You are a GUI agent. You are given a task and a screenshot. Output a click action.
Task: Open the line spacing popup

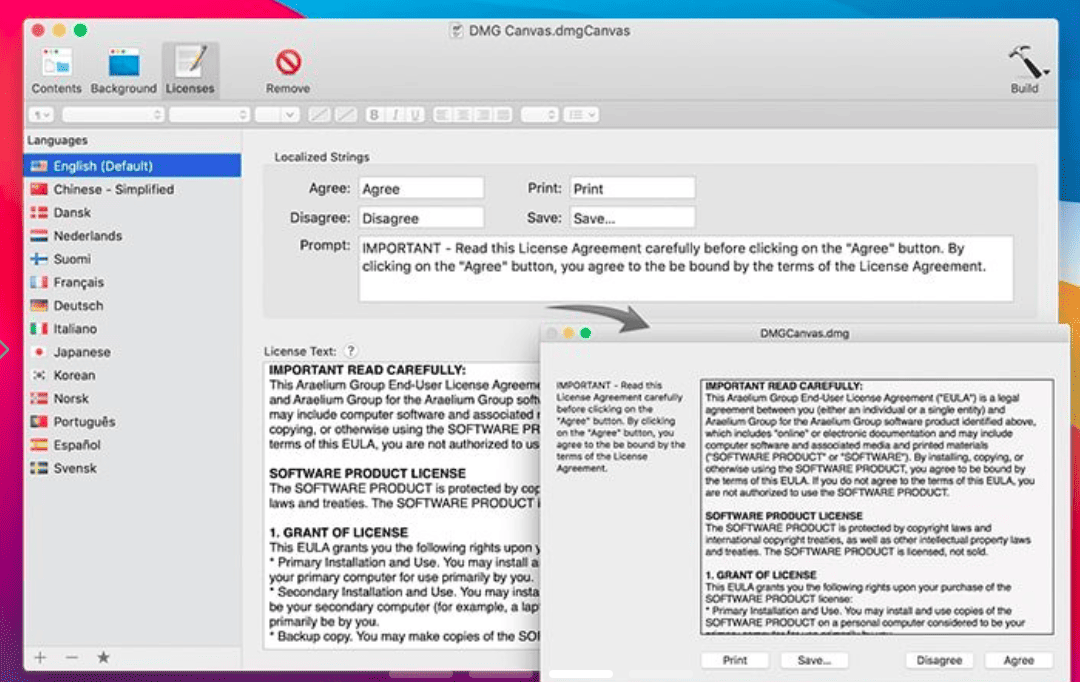pyautogui.click(x=539, y=114)
